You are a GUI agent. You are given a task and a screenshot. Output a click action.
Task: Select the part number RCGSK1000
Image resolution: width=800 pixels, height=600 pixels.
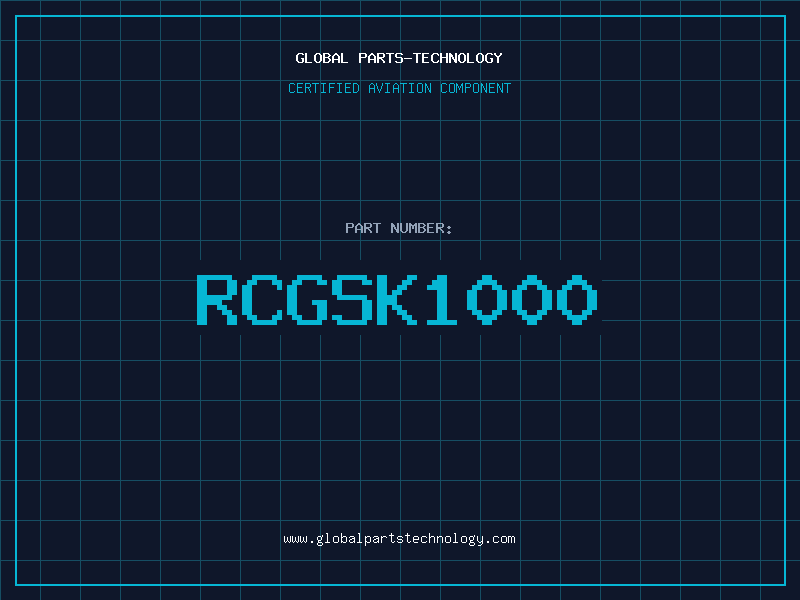click(397, 299)
